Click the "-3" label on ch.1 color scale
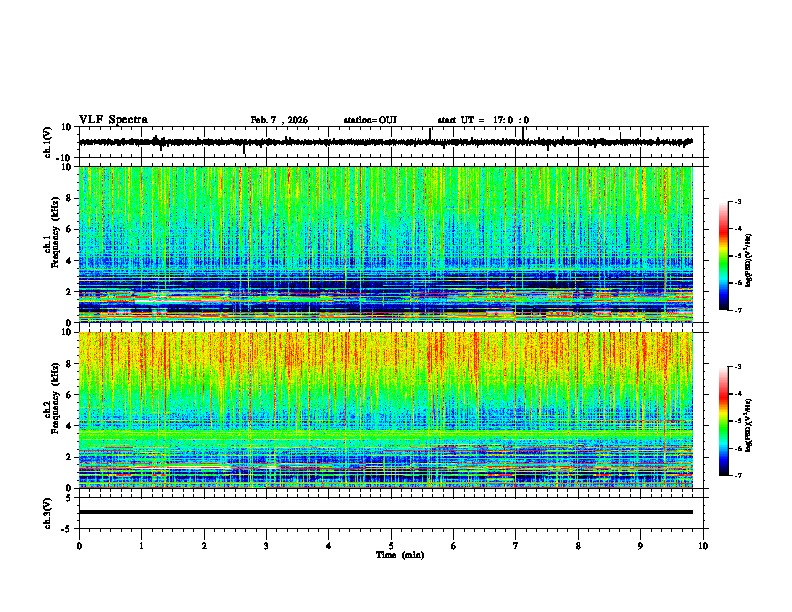 point(738,202)
